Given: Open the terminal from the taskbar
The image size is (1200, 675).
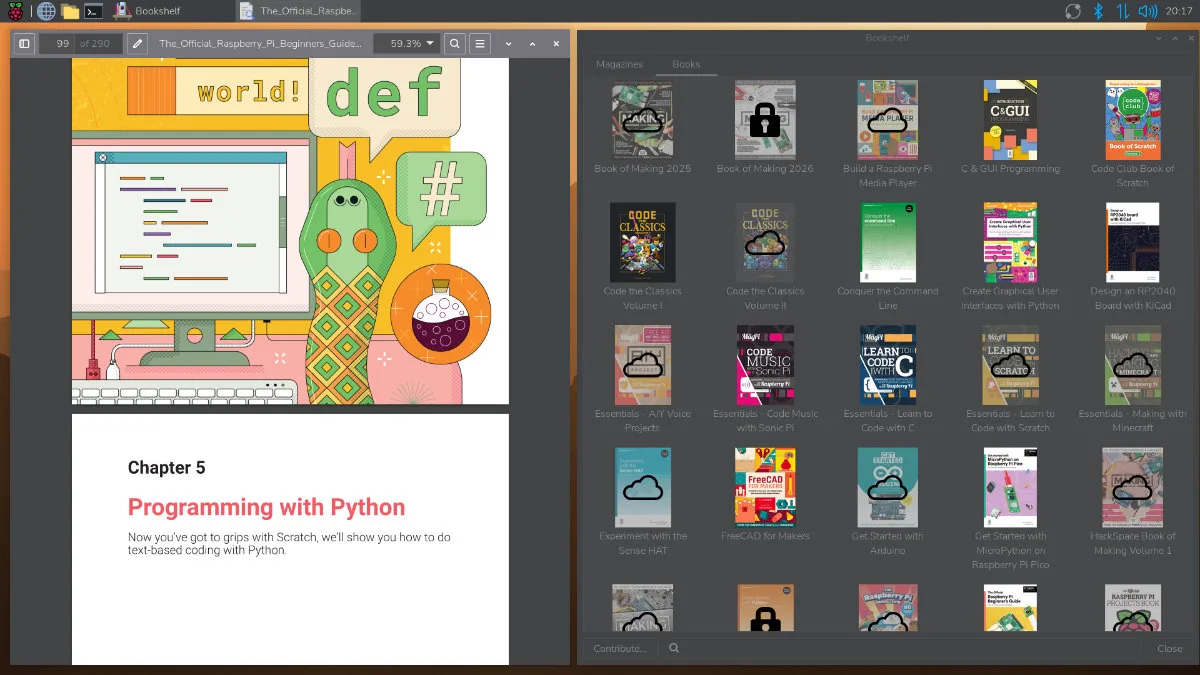Looking at the screenshot, I should (93, 12).
